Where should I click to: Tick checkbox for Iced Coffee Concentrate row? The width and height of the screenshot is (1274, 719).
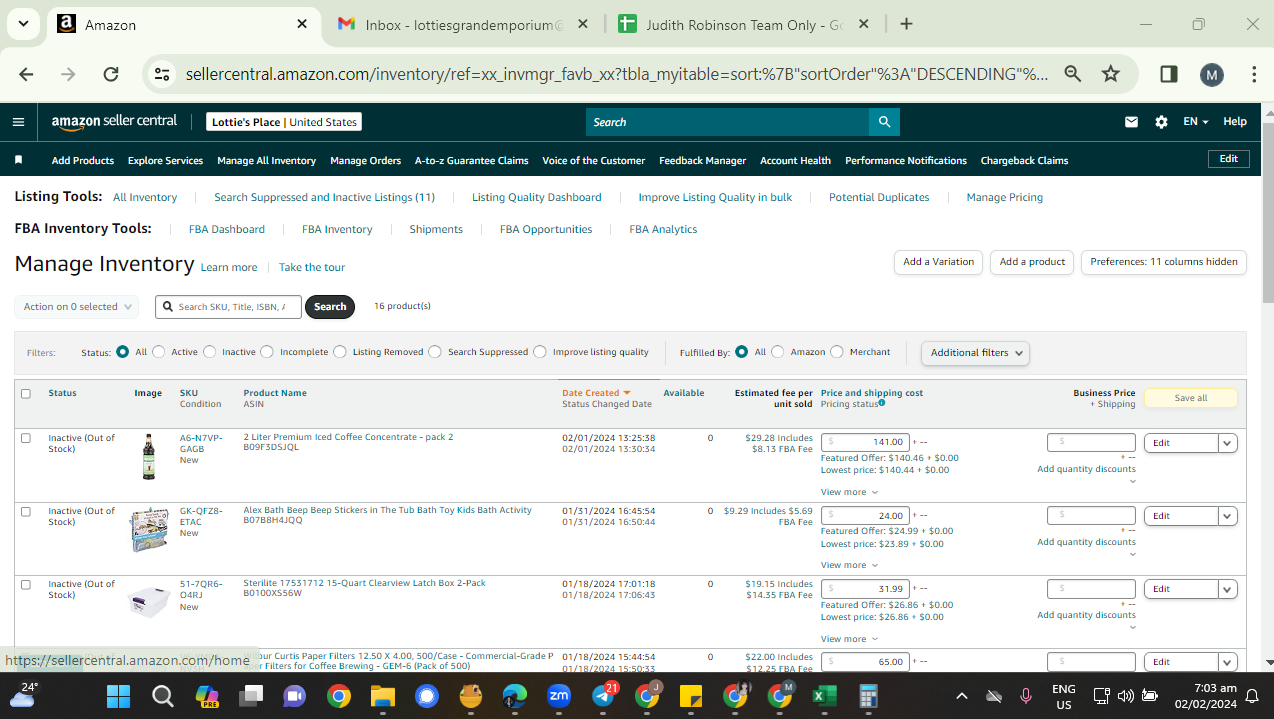tap(26, 438)
